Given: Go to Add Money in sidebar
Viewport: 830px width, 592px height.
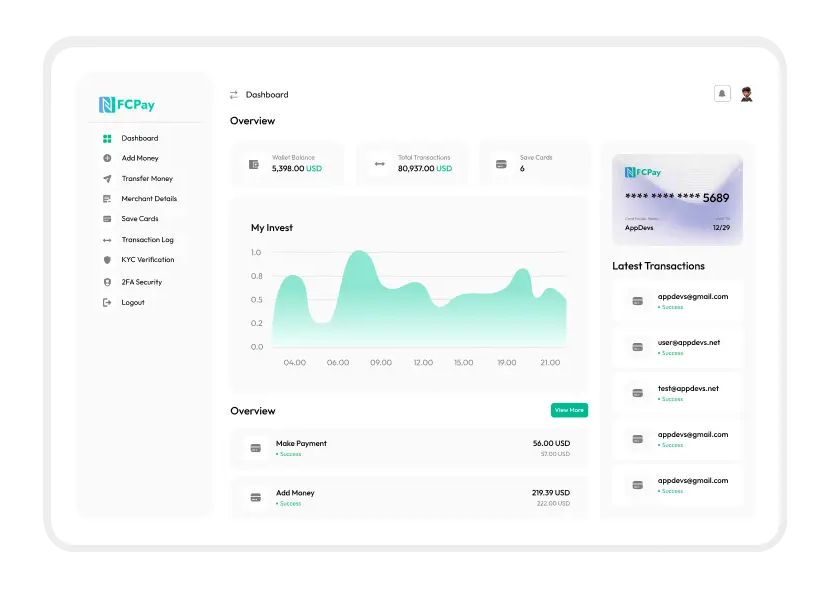Looking at the screenshot, I should tap(139, 158).
